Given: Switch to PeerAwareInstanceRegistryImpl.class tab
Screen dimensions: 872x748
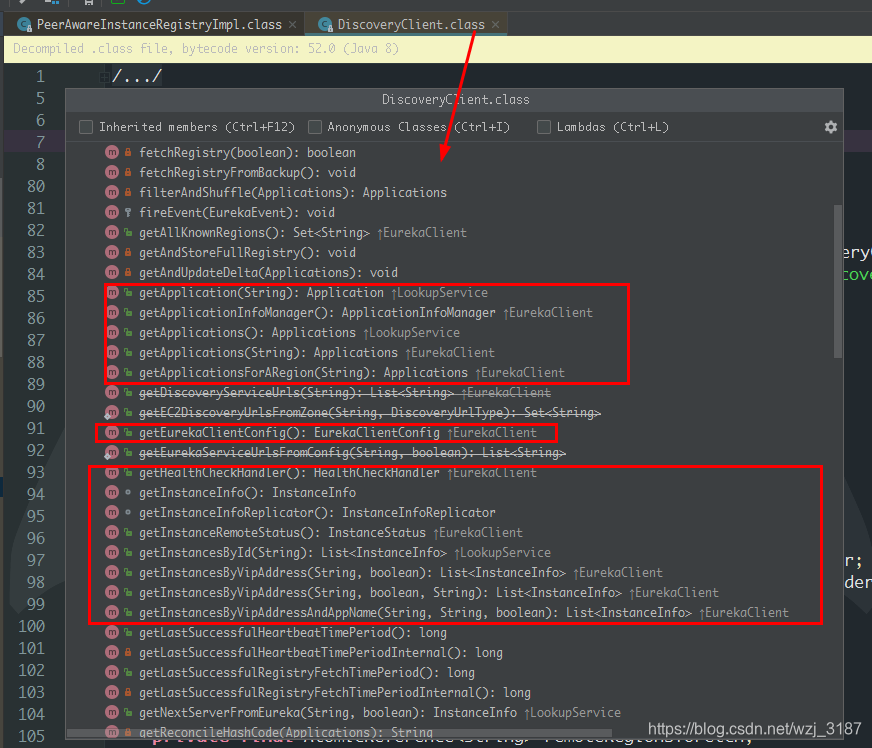Looking at the screenshot, I should point(159,24).
